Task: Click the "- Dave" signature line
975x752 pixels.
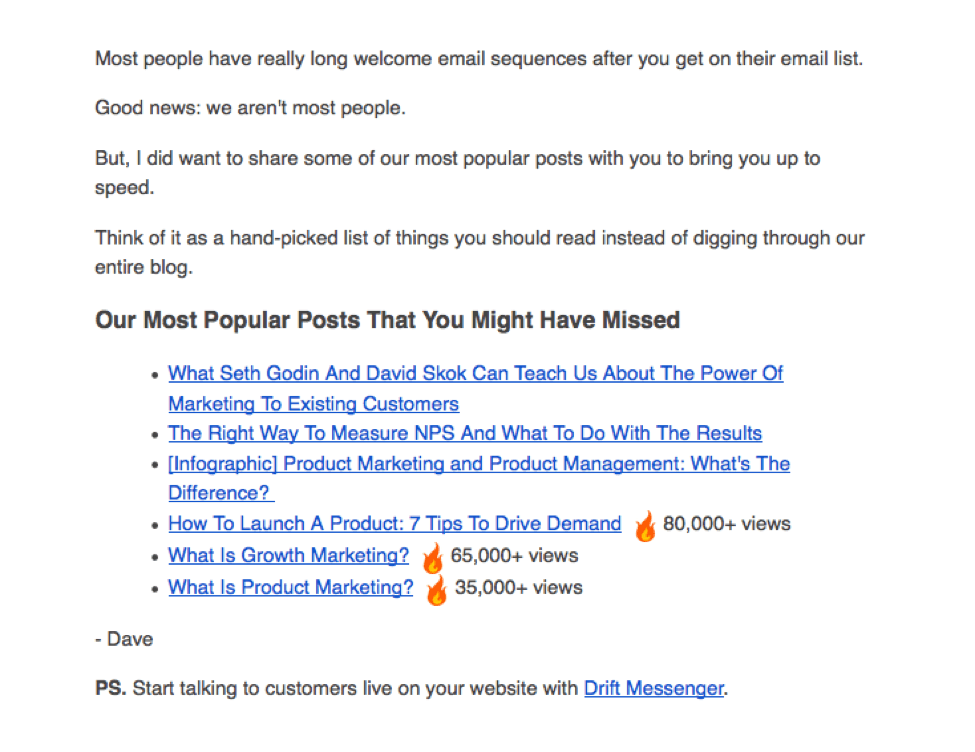Action: [124, 639]
